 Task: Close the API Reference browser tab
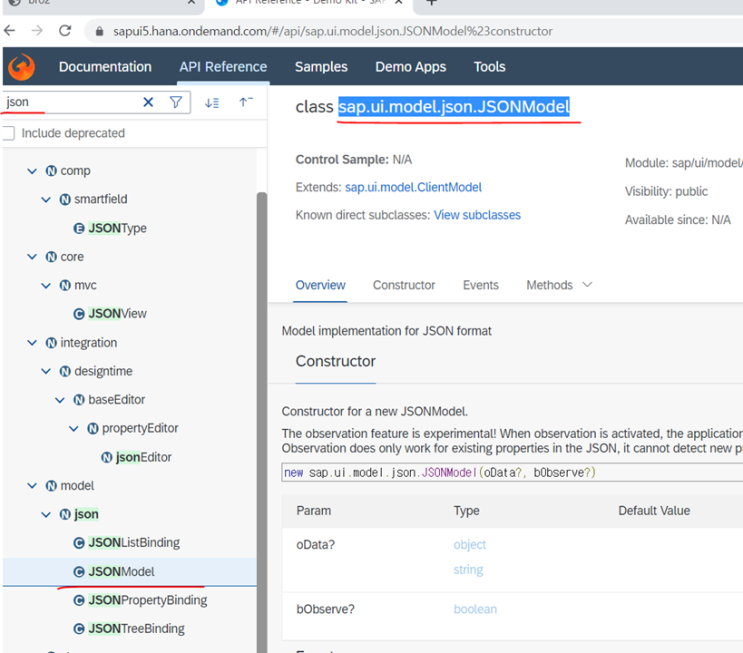click(x=399, y=2)
